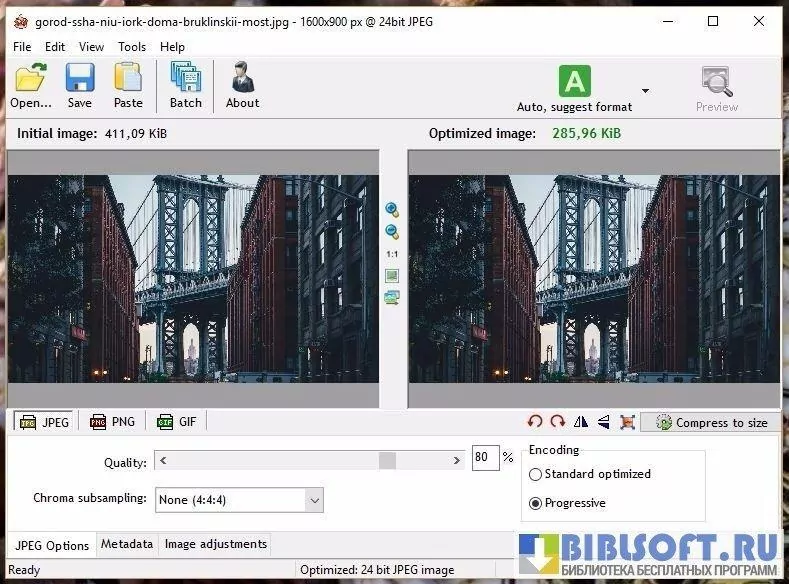Image resolution: width=789 pixels, height=584 pixels.
Task: Click the zoom in magnifier icon
Action: pyautogui.click(x=392, y=210)
